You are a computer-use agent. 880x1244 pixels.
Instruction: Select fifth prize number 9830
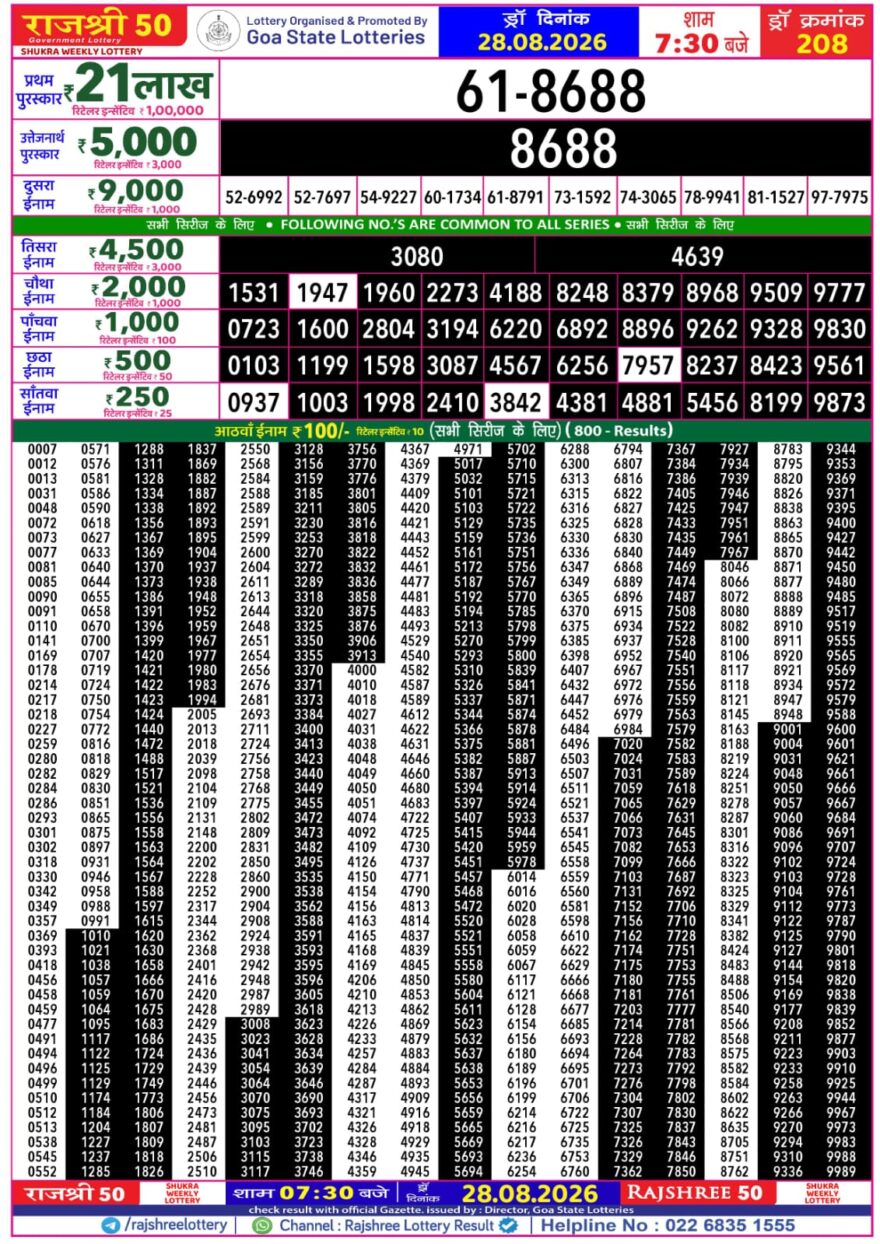pyautogui.click(x=840, y=330)
